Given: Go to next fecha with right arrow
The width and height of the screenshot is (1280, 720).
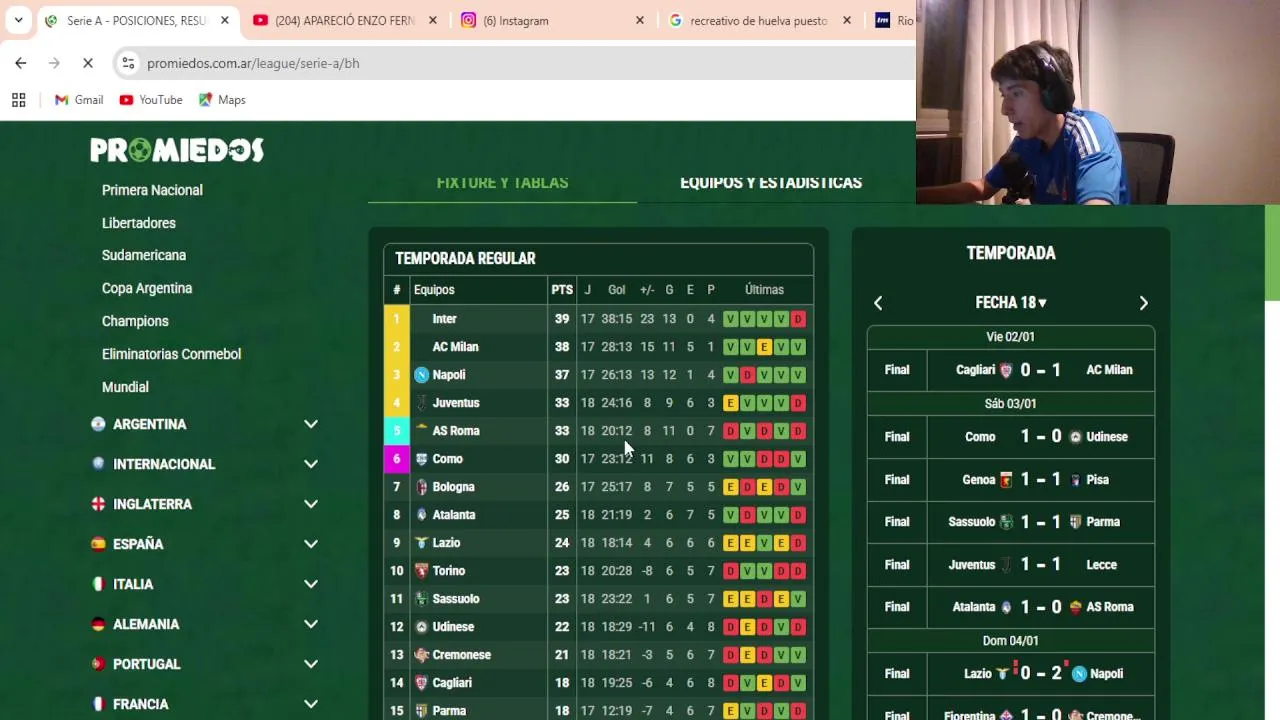Looking at the screenshot, I should 1144,303.
